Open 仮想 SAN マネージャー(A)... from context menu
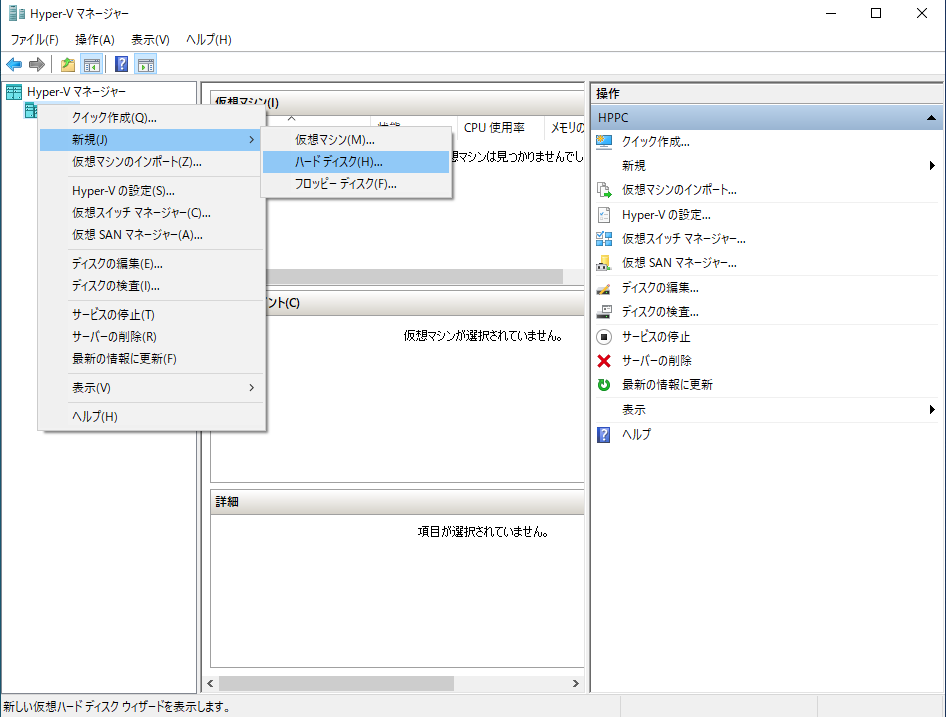946x717 pixels. point(151,235)
